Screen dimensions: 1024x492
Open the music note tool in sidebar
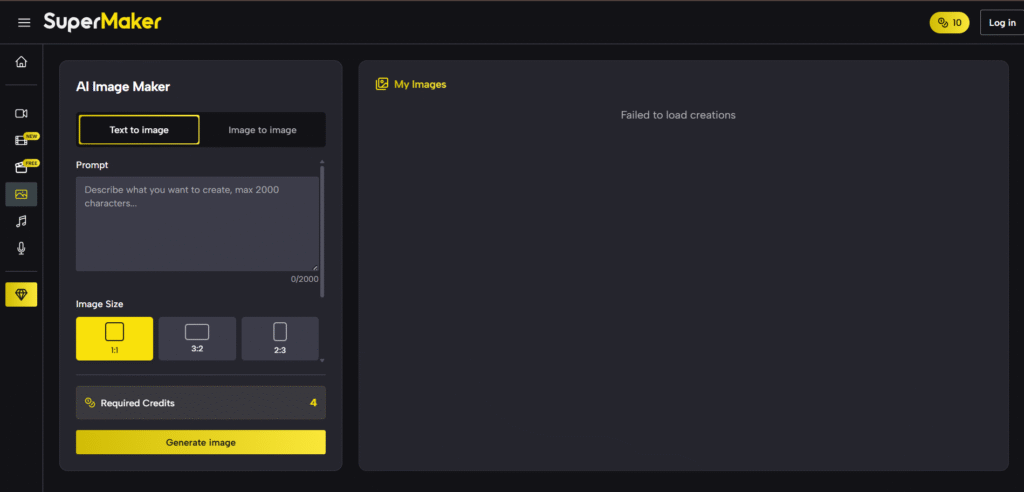[22, 221]
